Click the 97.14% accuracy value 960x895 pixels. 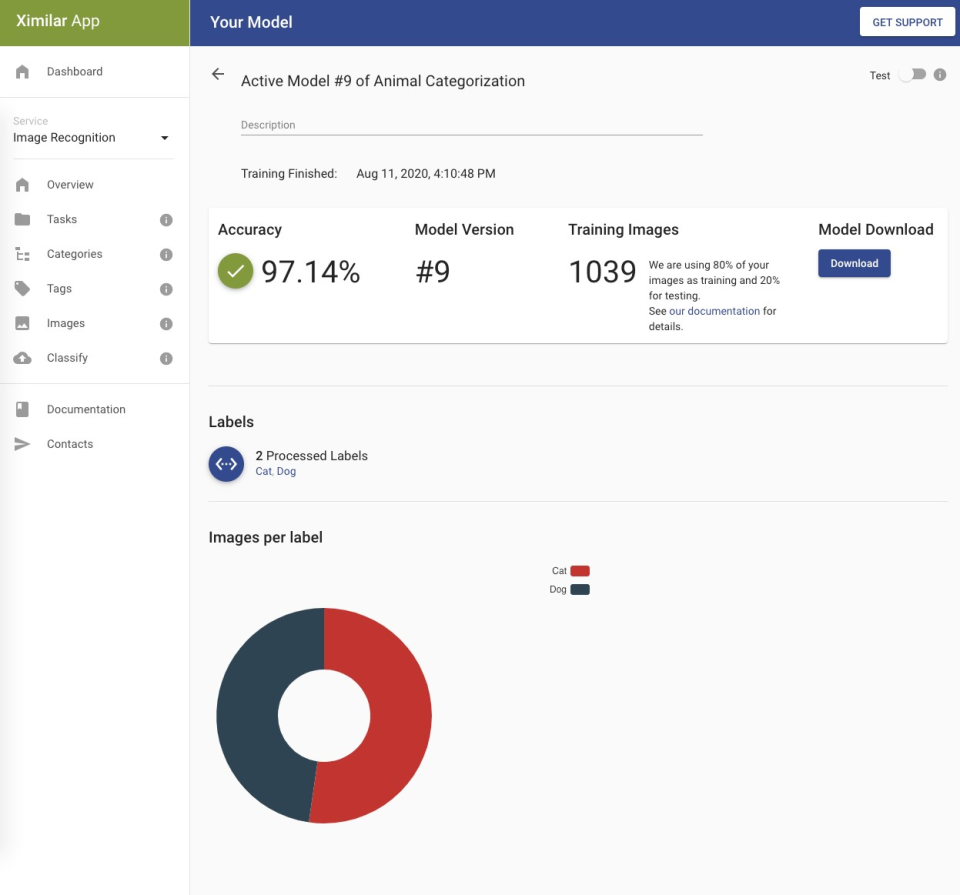pos(310,272)
